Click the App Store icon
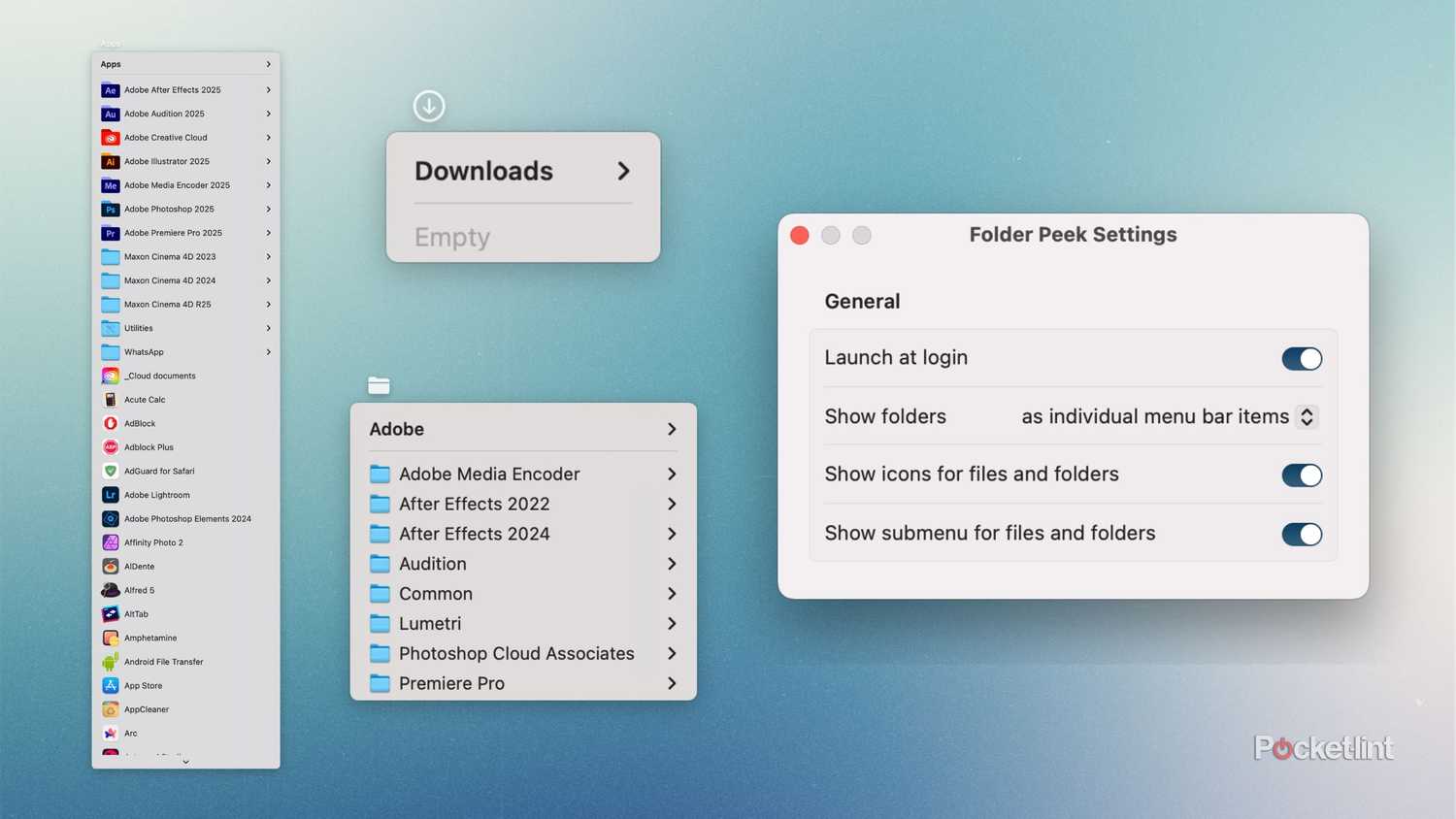1456x819 pixels. [111, 685]
